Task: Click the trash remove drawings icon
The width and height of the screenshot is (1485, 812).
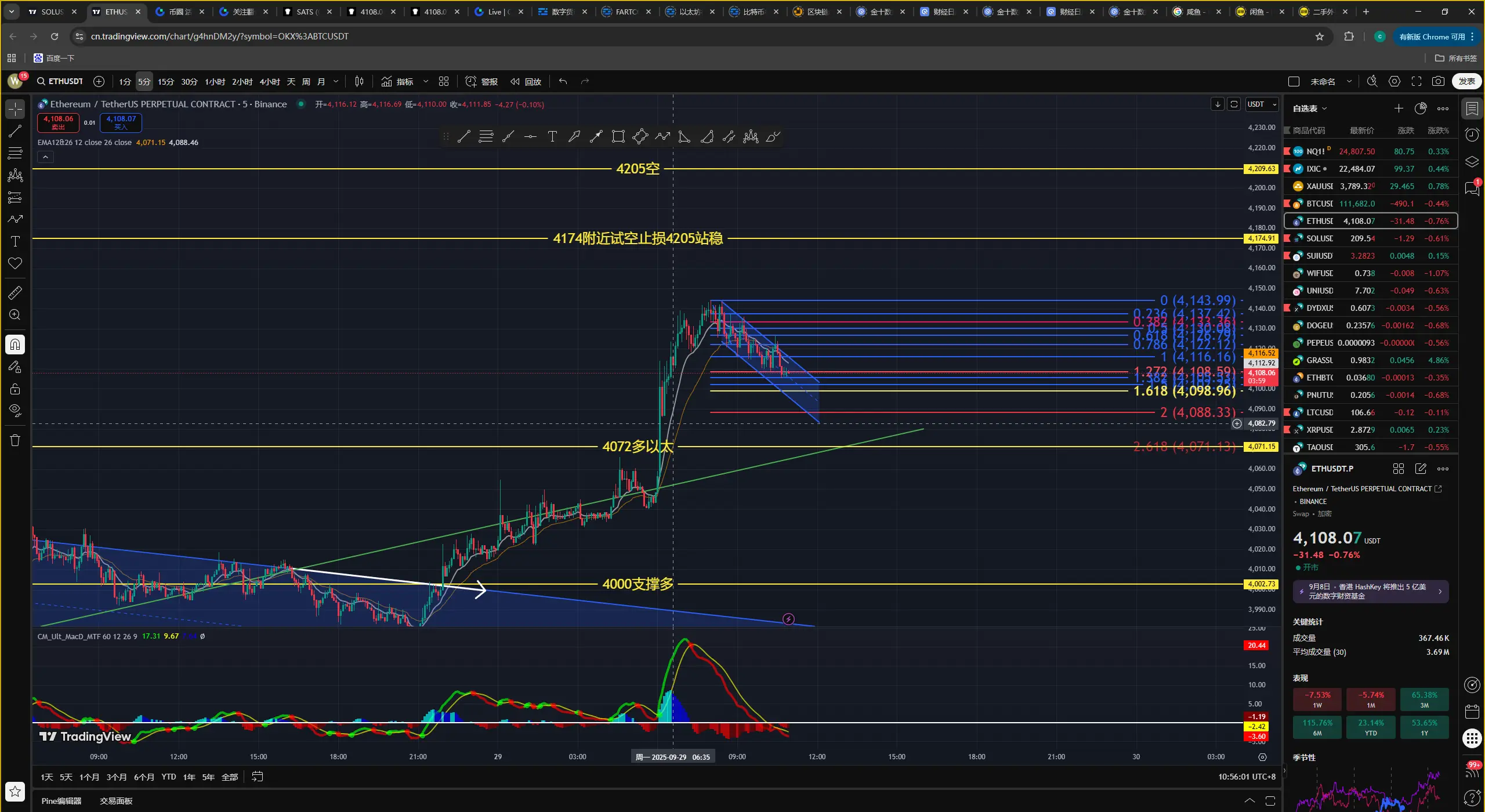Action: (x=15, y=441)
